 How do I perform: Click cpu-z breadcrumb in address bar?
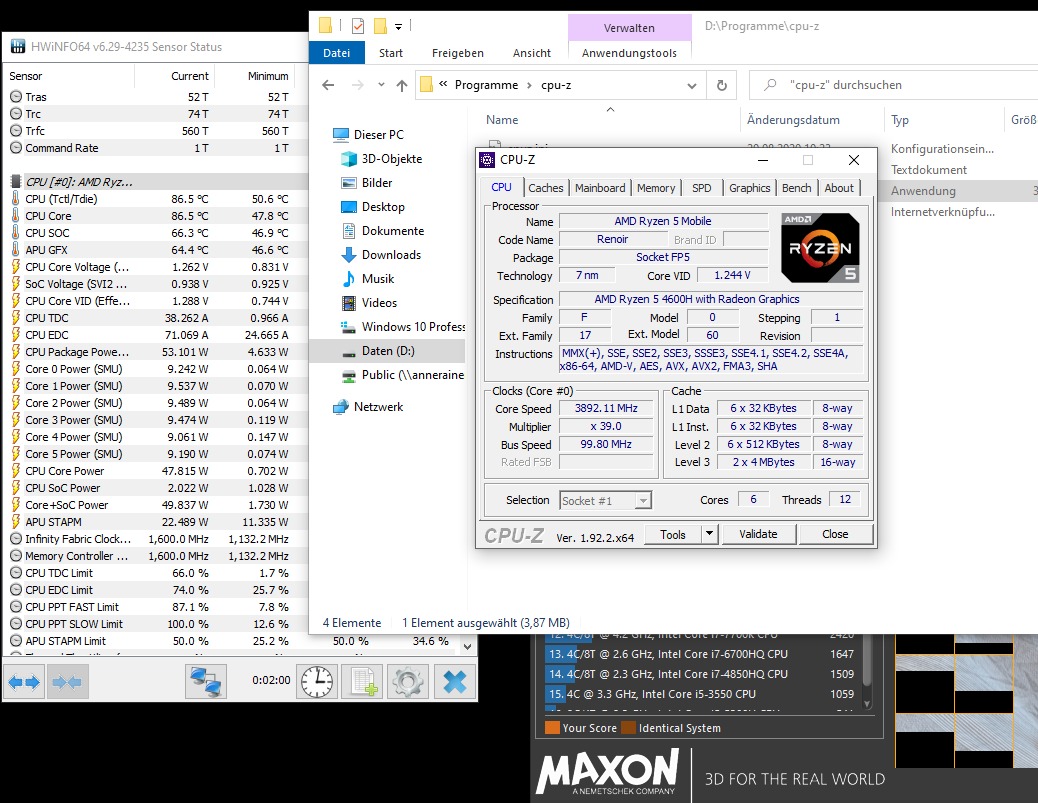(x=556, y=85)
